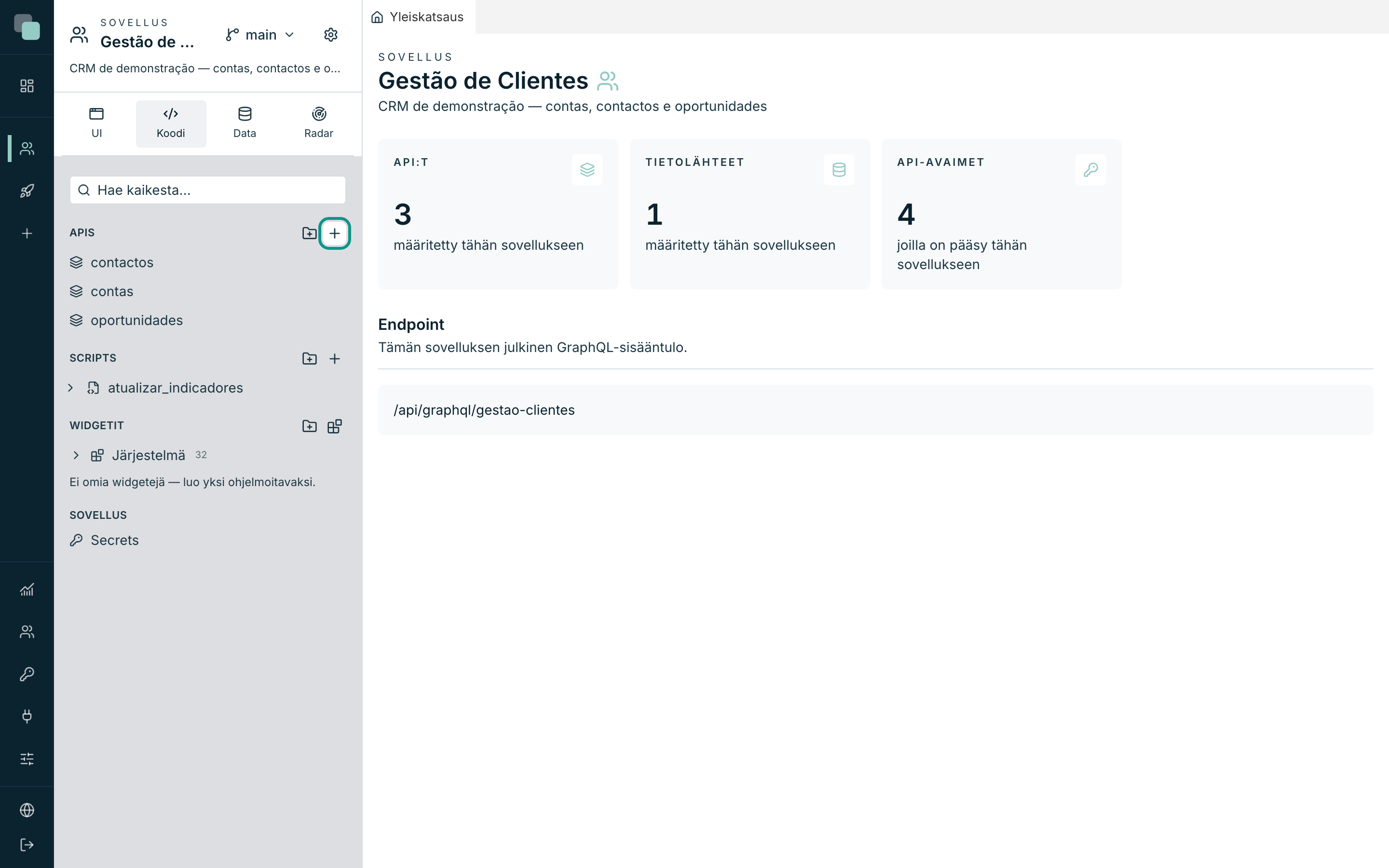Click the API:T card showing 3

[x=498, y=214]
